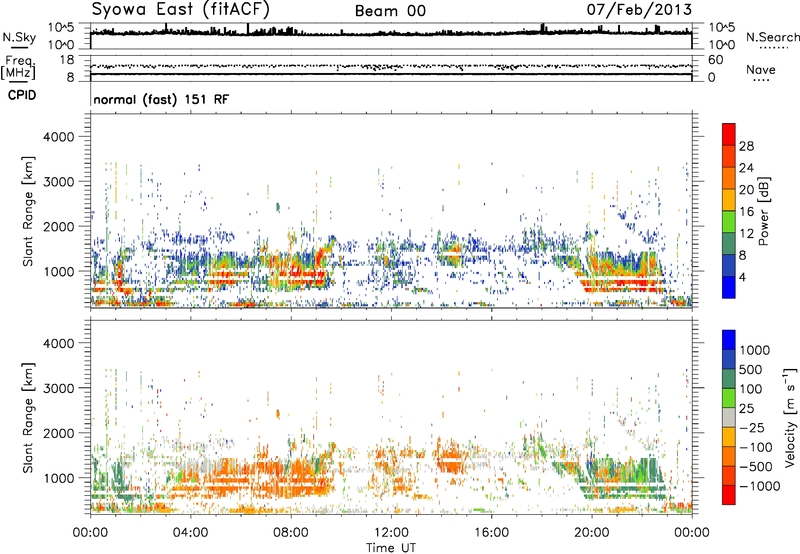800x554 pixels.
Task: Click the '12:00' time axis label
Action: tap(391, 533)
